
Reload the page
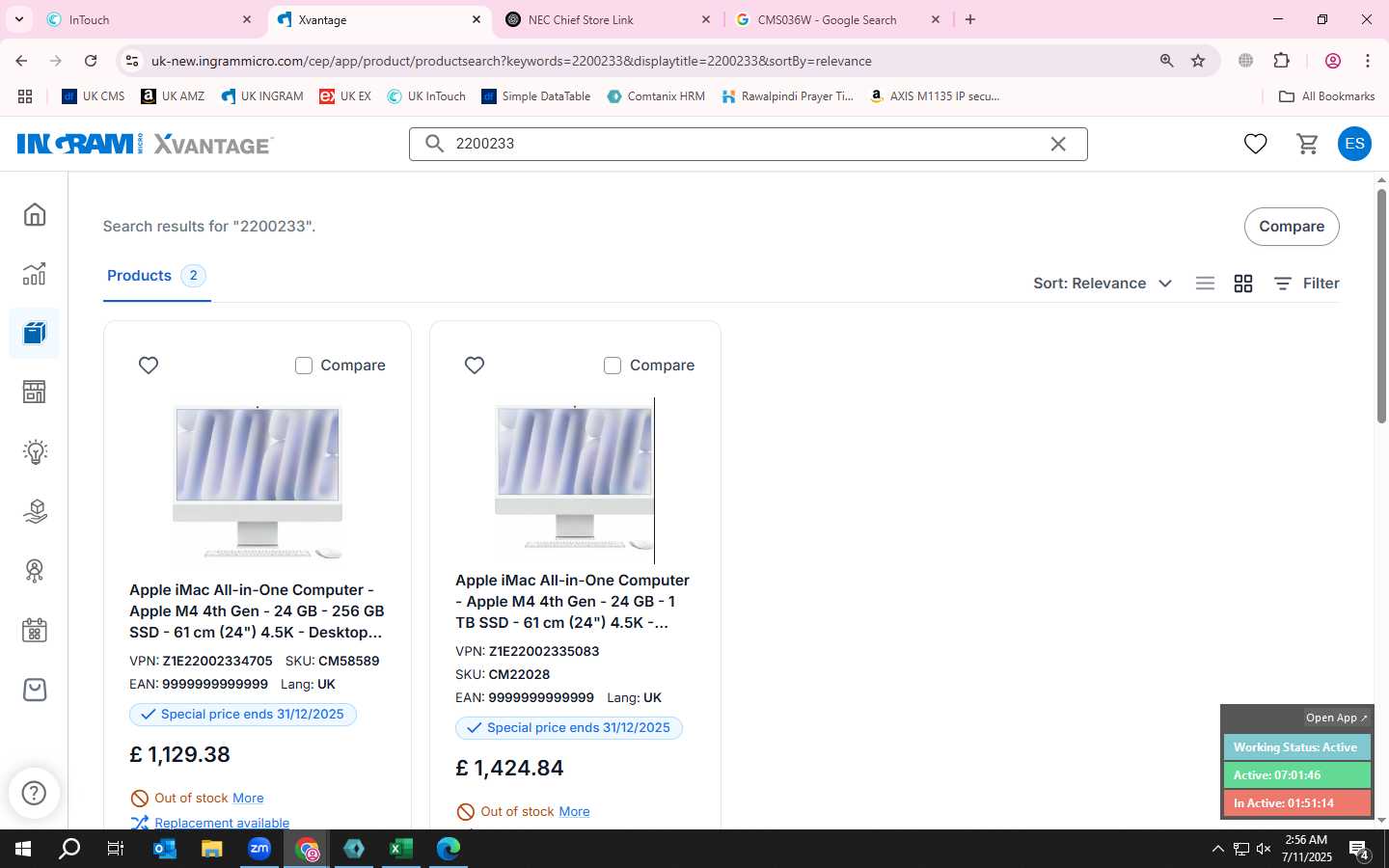(x=91, y=61)
